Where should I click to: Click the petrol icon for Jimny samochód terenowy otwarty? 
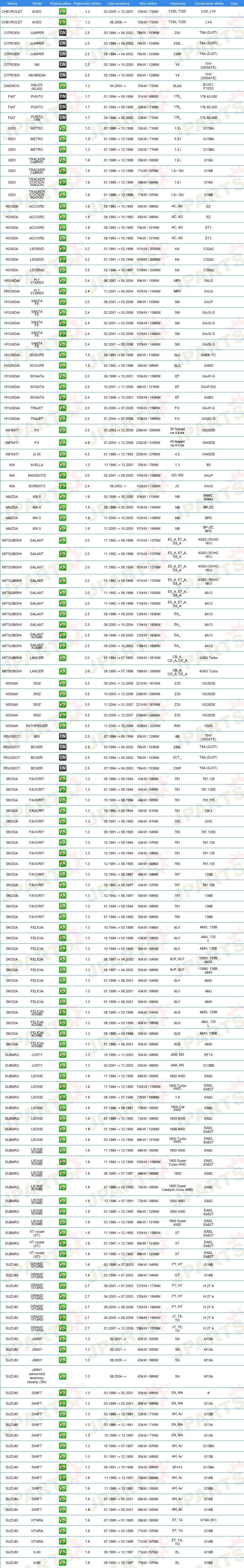(x=63, y=1376)
